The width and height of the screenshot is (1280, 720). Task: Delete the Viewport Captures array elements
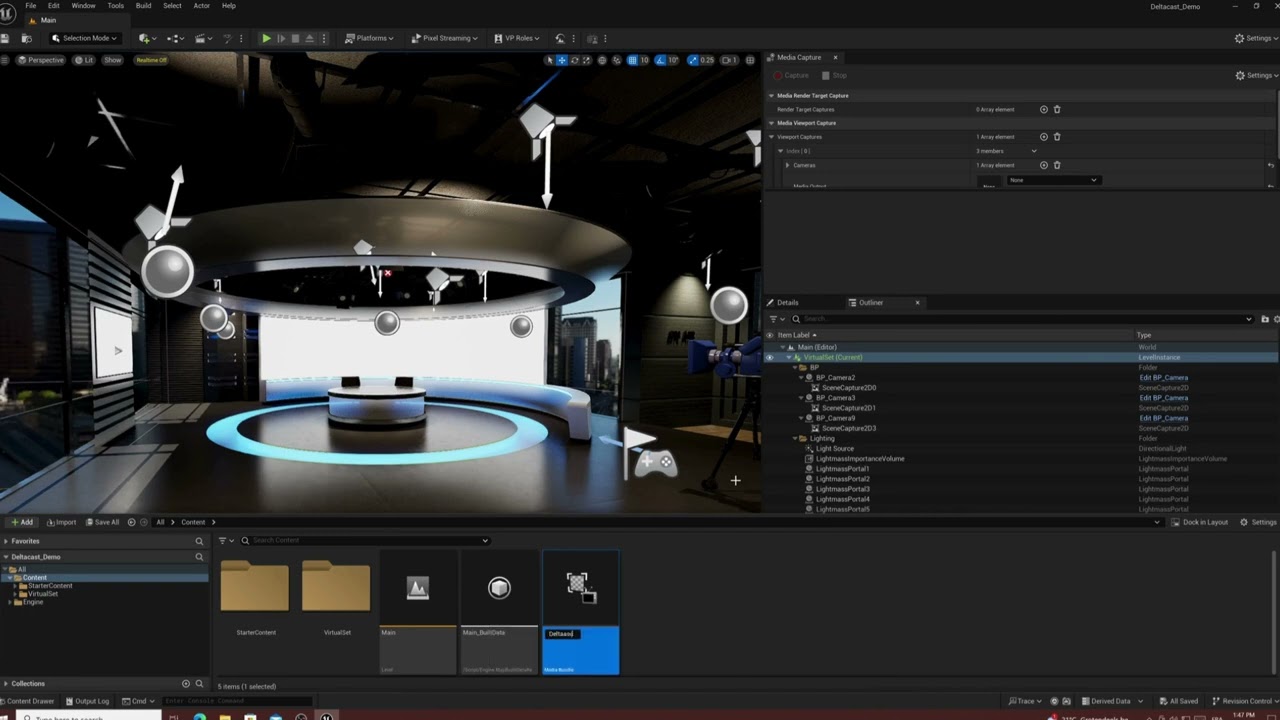point(1057,137)
